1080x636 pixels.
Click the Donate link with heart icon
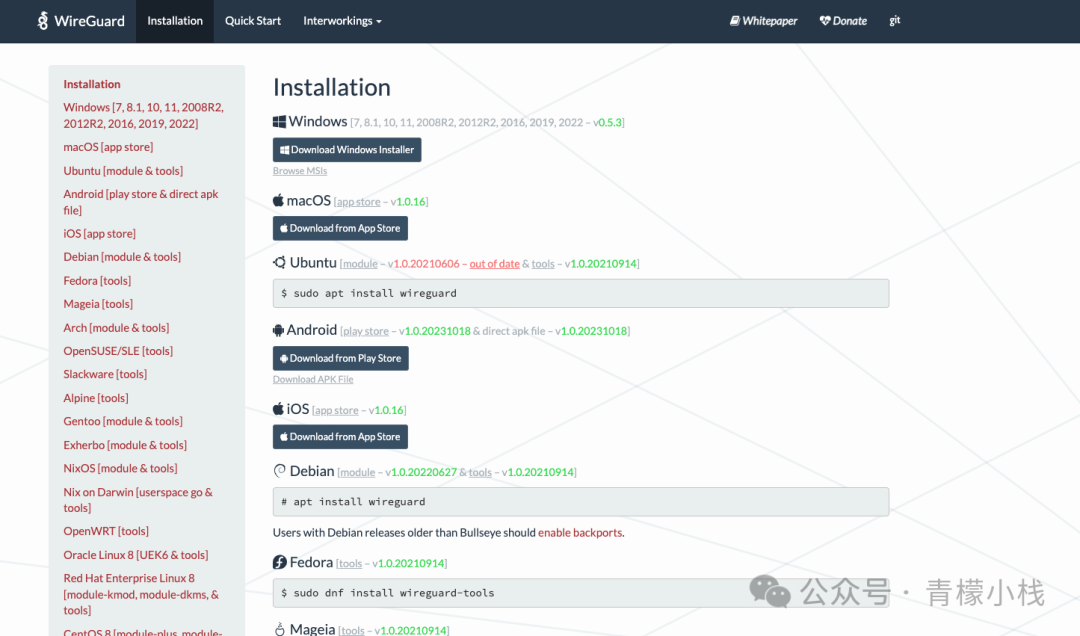coord(843,21)
